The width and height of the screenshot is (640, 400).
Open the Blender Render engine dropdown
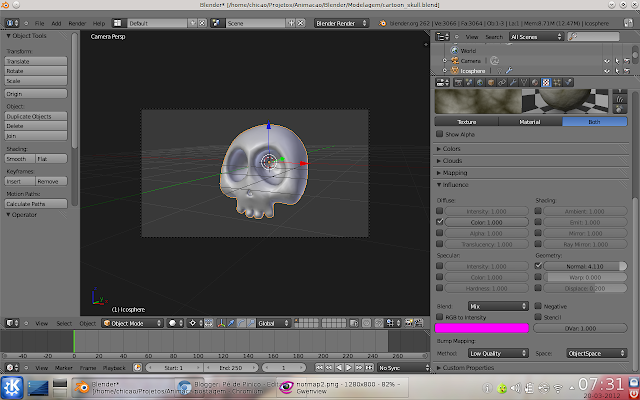(x=342, y=23)
